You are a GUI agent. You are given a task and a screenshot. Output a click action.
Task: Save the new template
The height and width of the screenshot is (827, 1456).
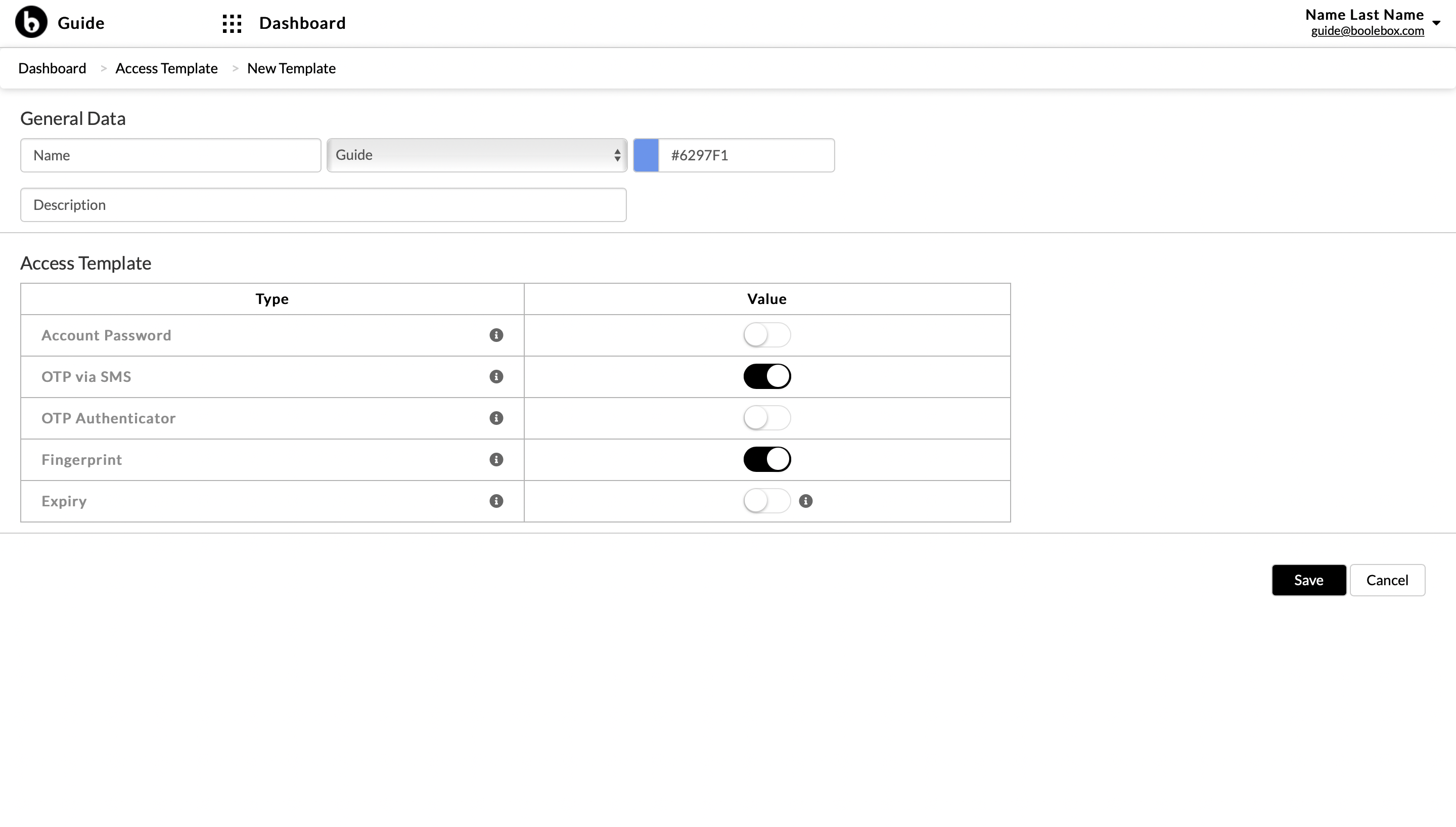point(1309,580)
